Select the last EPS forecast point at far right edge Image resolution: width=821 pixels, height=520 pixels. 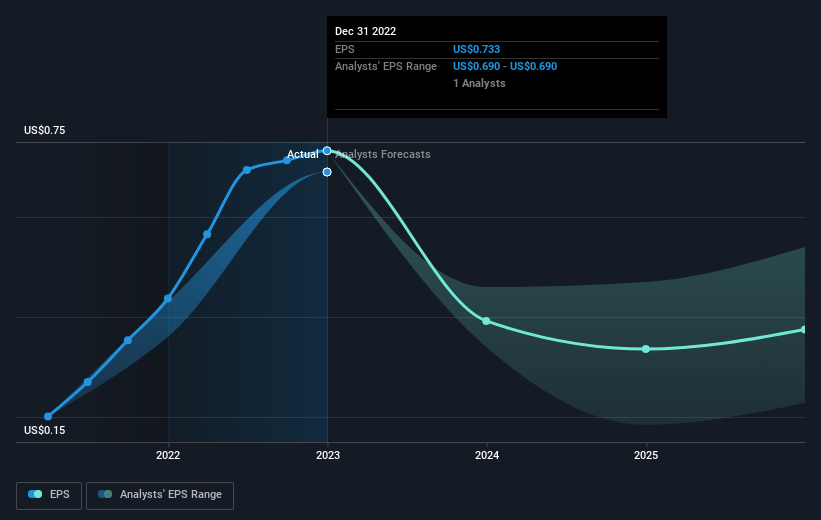(x=804, y=330)
